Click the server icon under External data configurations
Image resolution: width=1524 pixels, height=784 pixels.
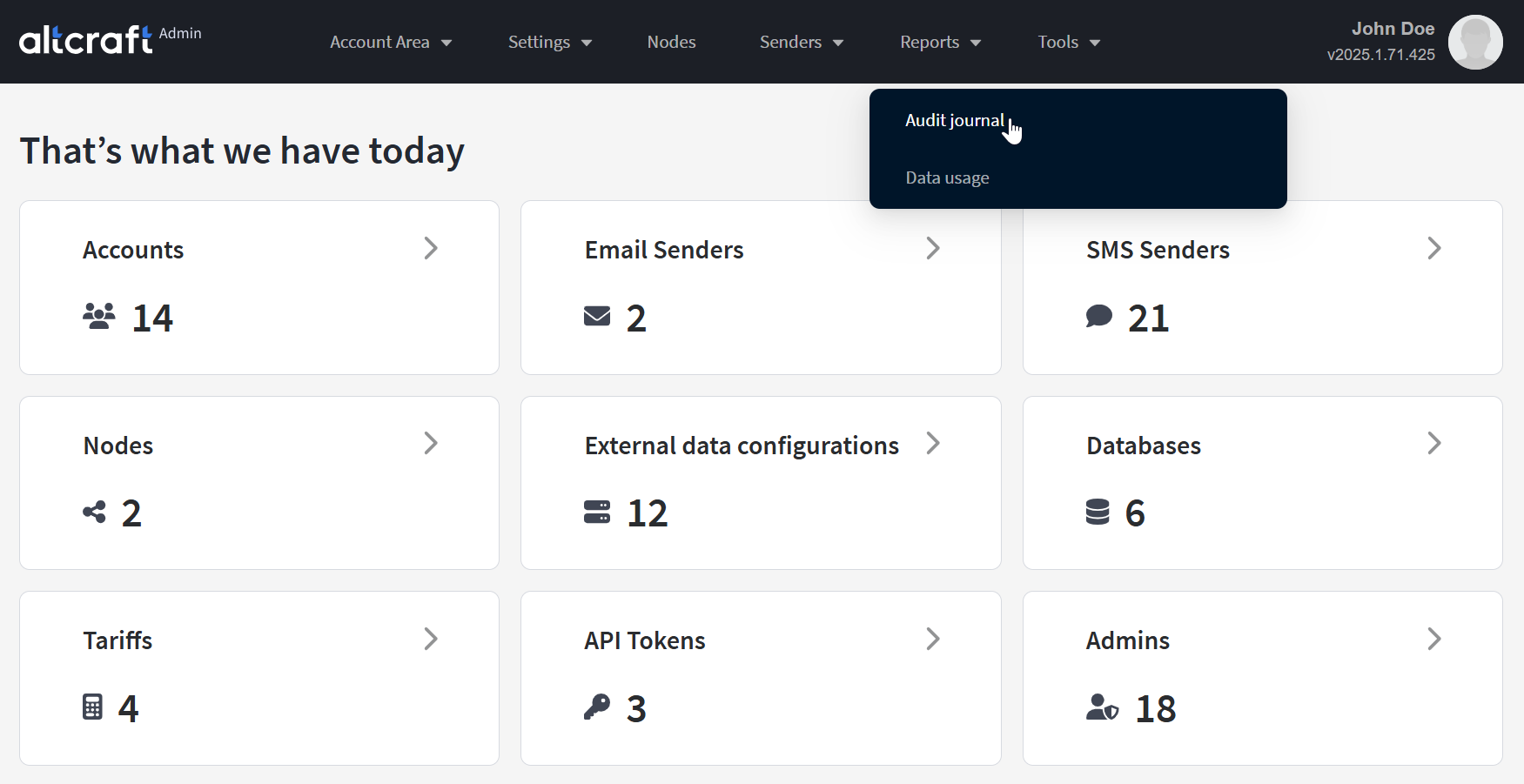(597, 513)
